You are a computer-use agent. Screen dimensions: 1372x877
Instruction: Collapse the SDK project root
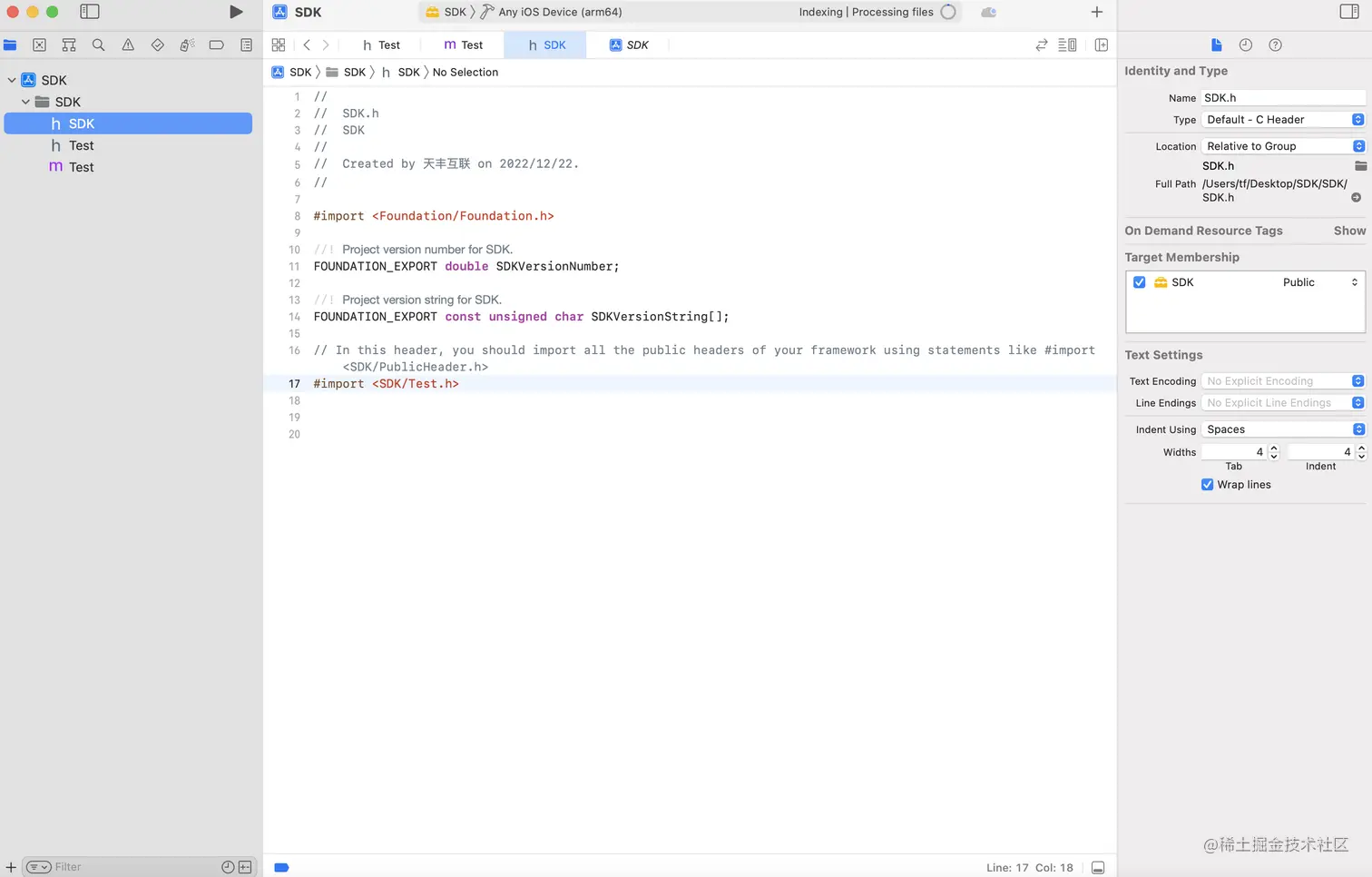click(x=12, y=80)
